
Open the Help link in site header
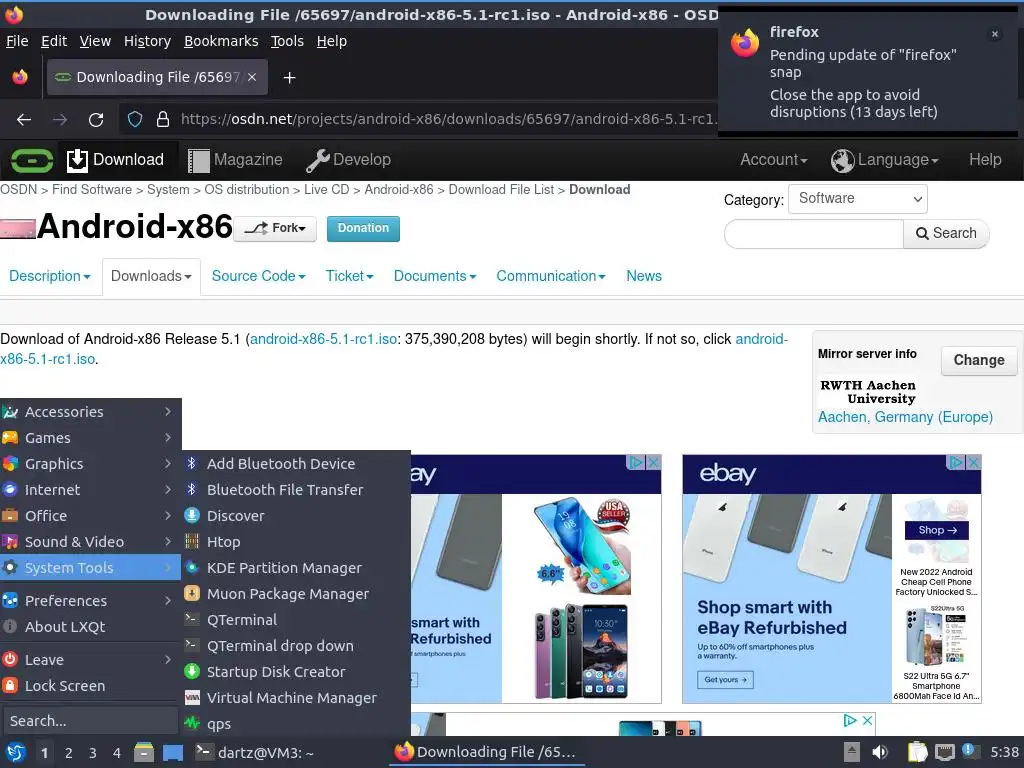pyautogui.click(x=985, y=160)
